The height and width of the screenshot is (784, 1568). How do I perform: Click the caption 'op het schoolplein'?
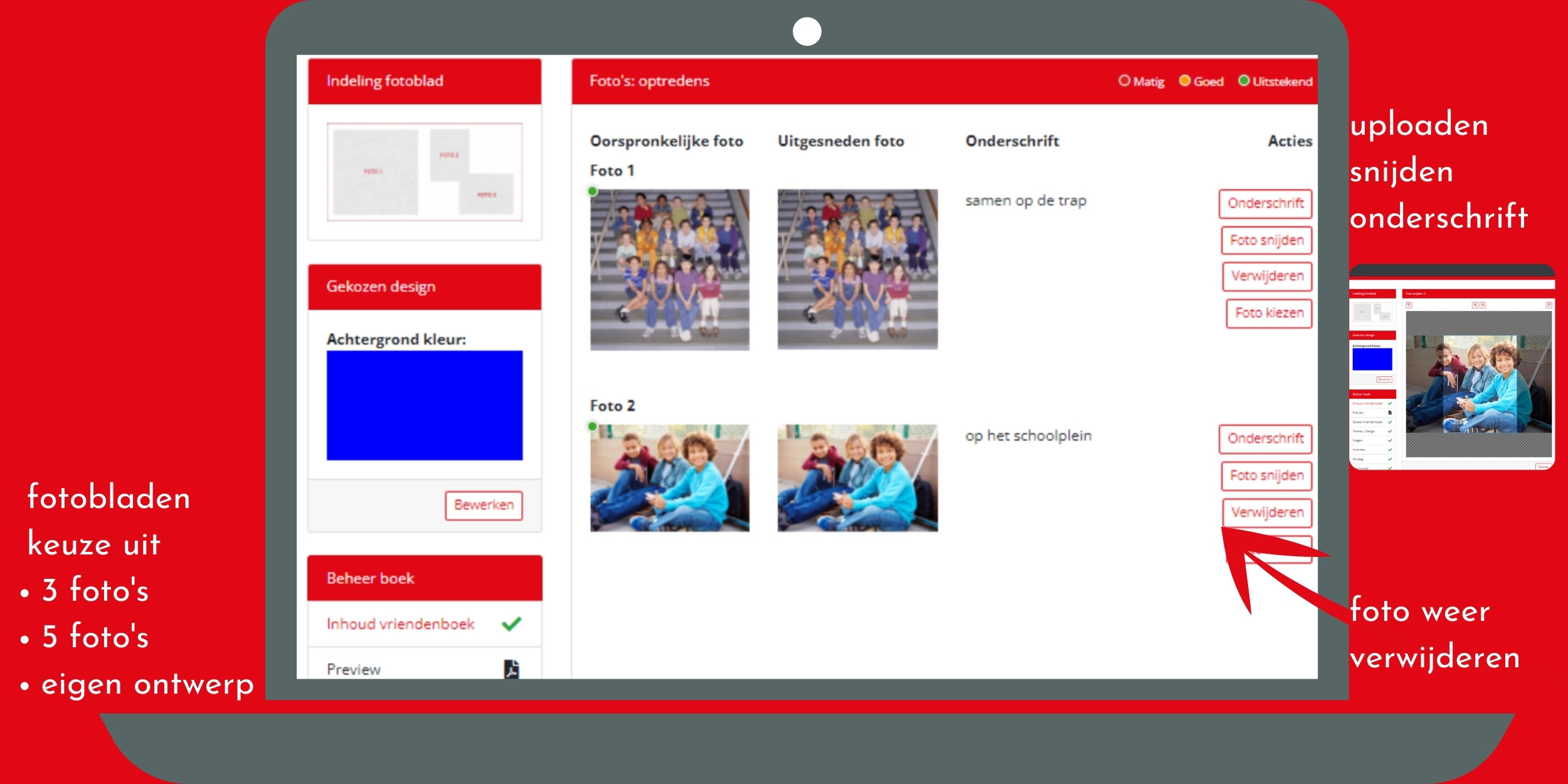coord(1028,436)
